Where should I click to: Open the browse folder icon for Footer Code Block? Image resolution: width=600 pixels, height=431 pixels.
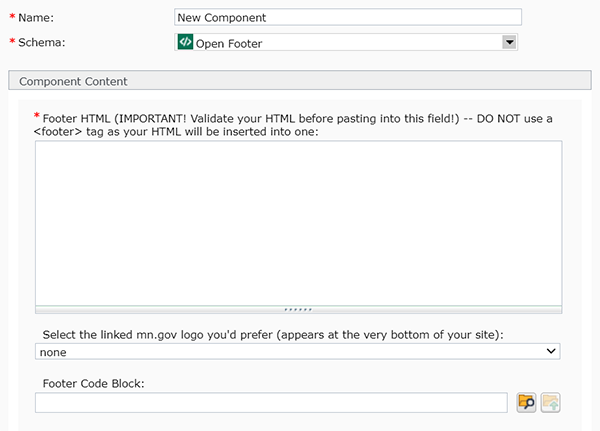coord(526,402)
